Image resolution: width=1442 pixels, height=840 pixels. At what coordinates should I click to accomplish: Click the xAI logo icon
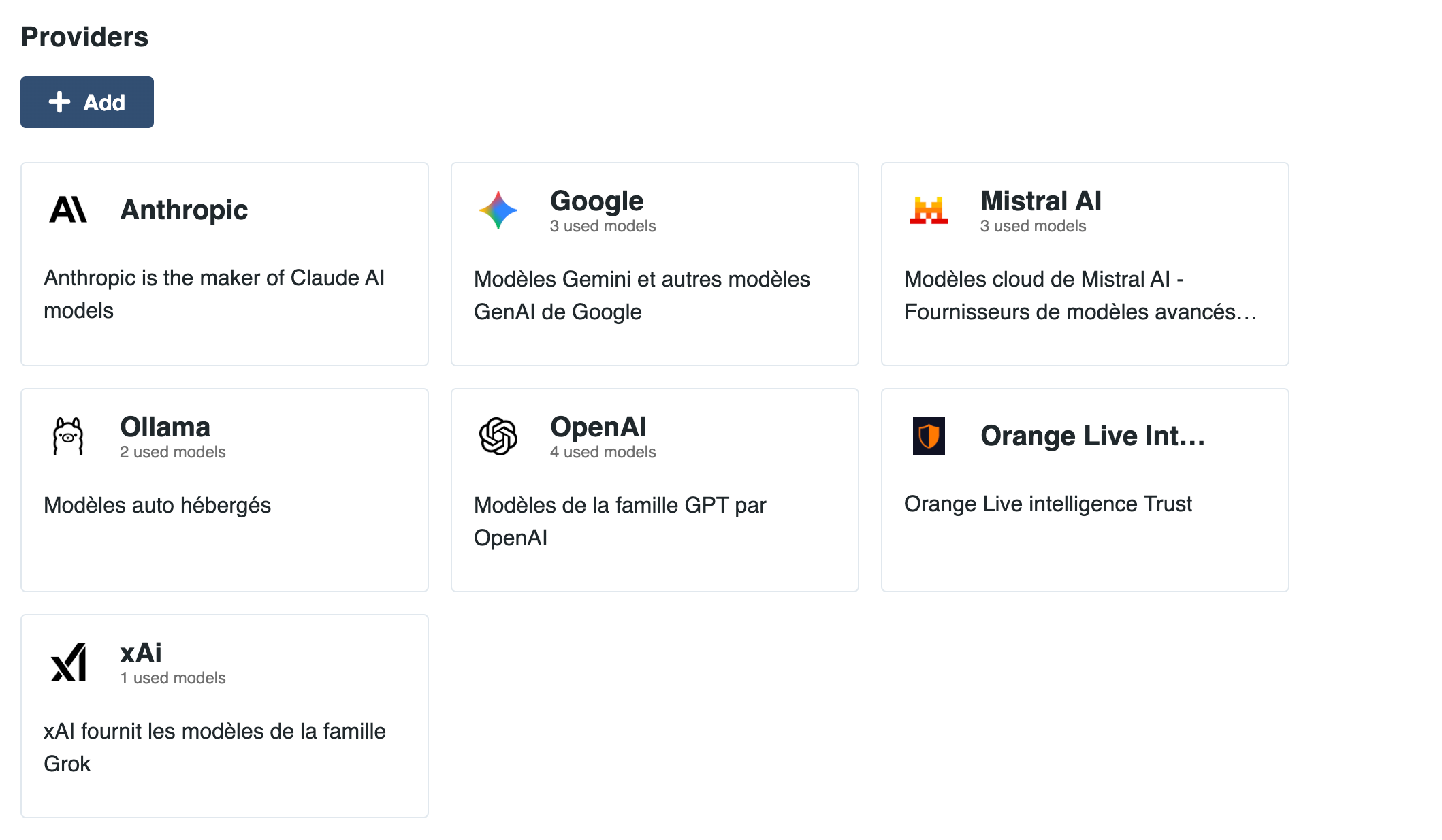(x=68, y=662)
